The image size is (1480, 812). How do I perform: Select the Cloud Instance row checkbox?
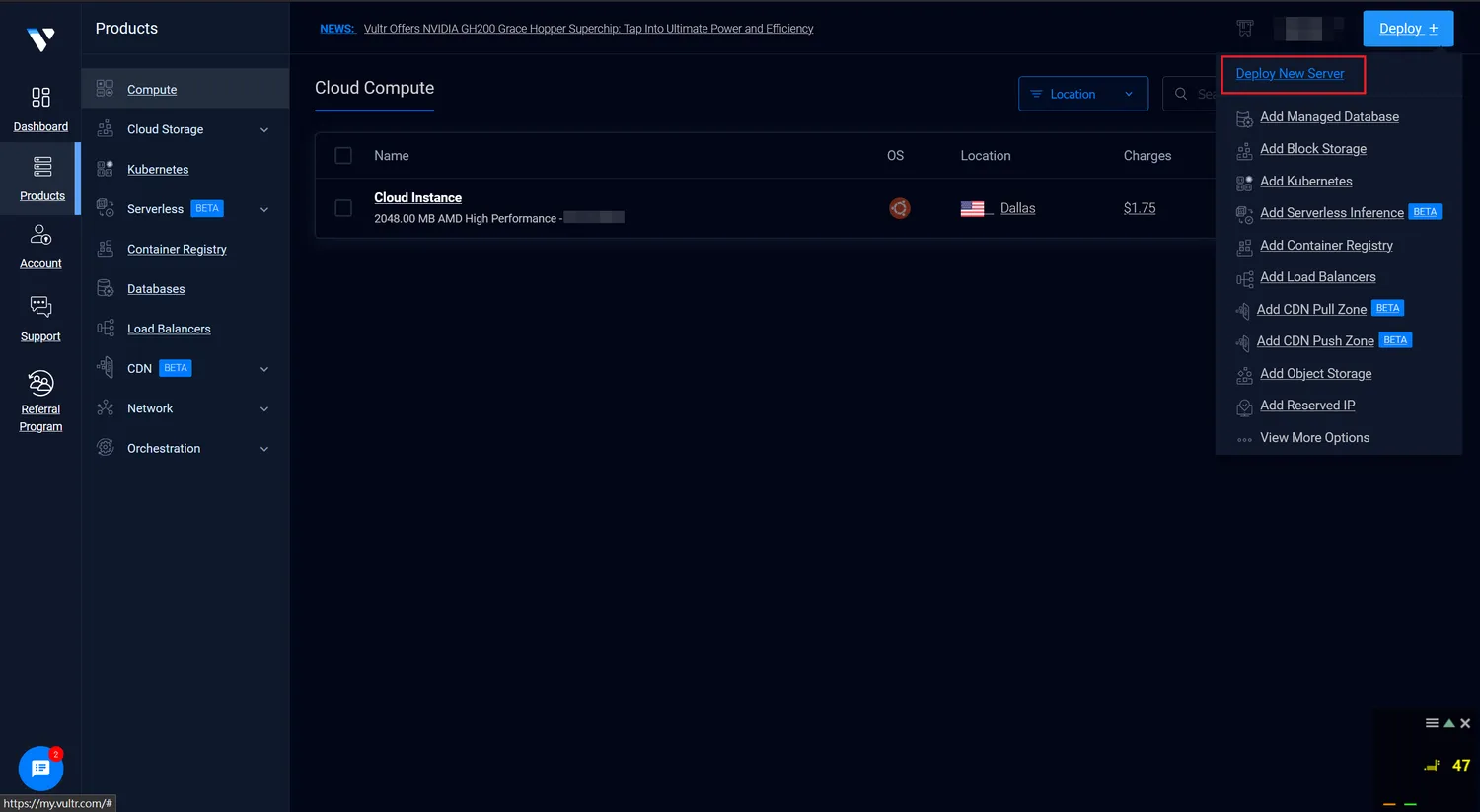(343, 208)
